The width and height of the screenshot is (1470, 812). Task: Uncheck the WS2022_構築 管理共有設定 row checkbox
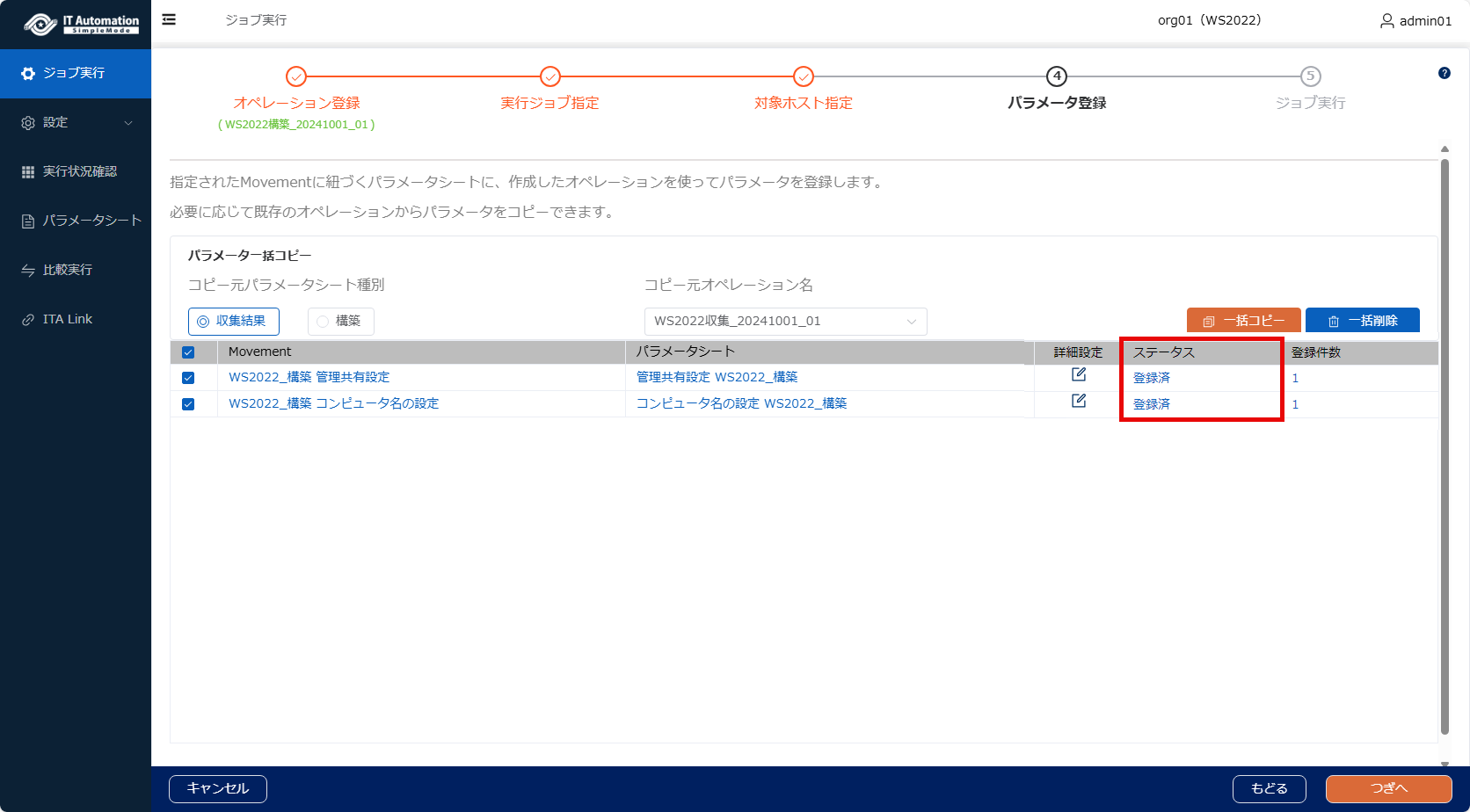point(188,378)
